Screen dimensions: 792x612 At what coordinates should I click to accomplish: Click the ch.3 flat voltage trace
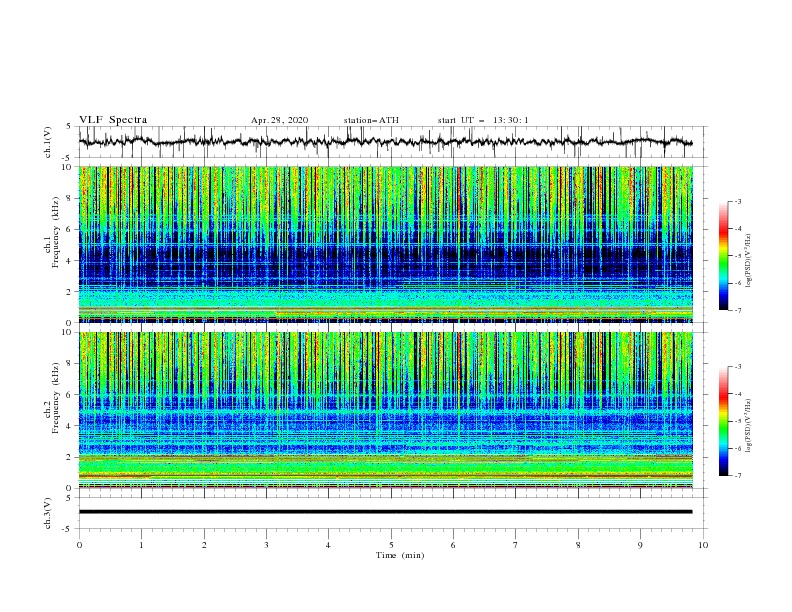click(385, 512)
